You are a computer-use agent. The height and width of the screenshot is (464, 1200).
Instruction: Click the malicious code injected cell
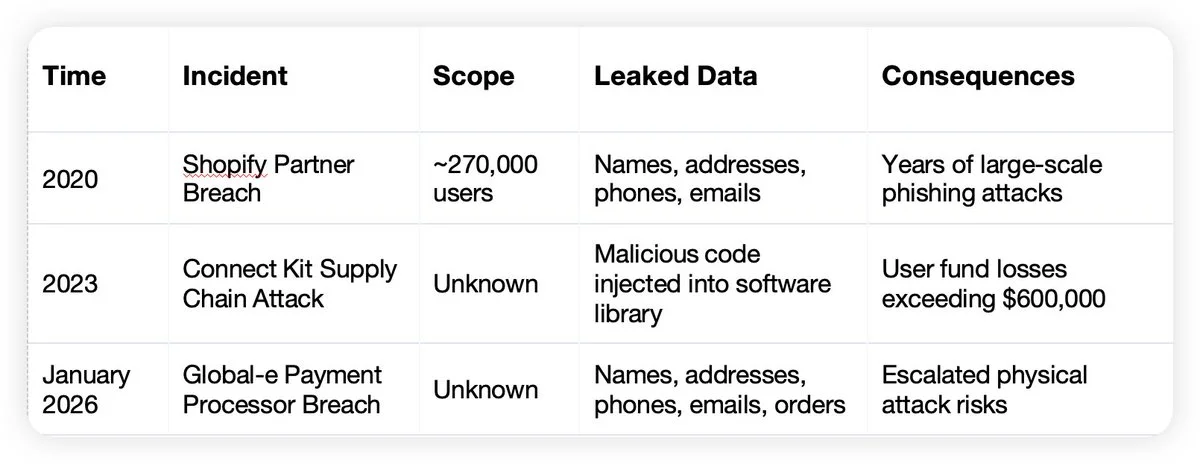(x=712, y=283)
